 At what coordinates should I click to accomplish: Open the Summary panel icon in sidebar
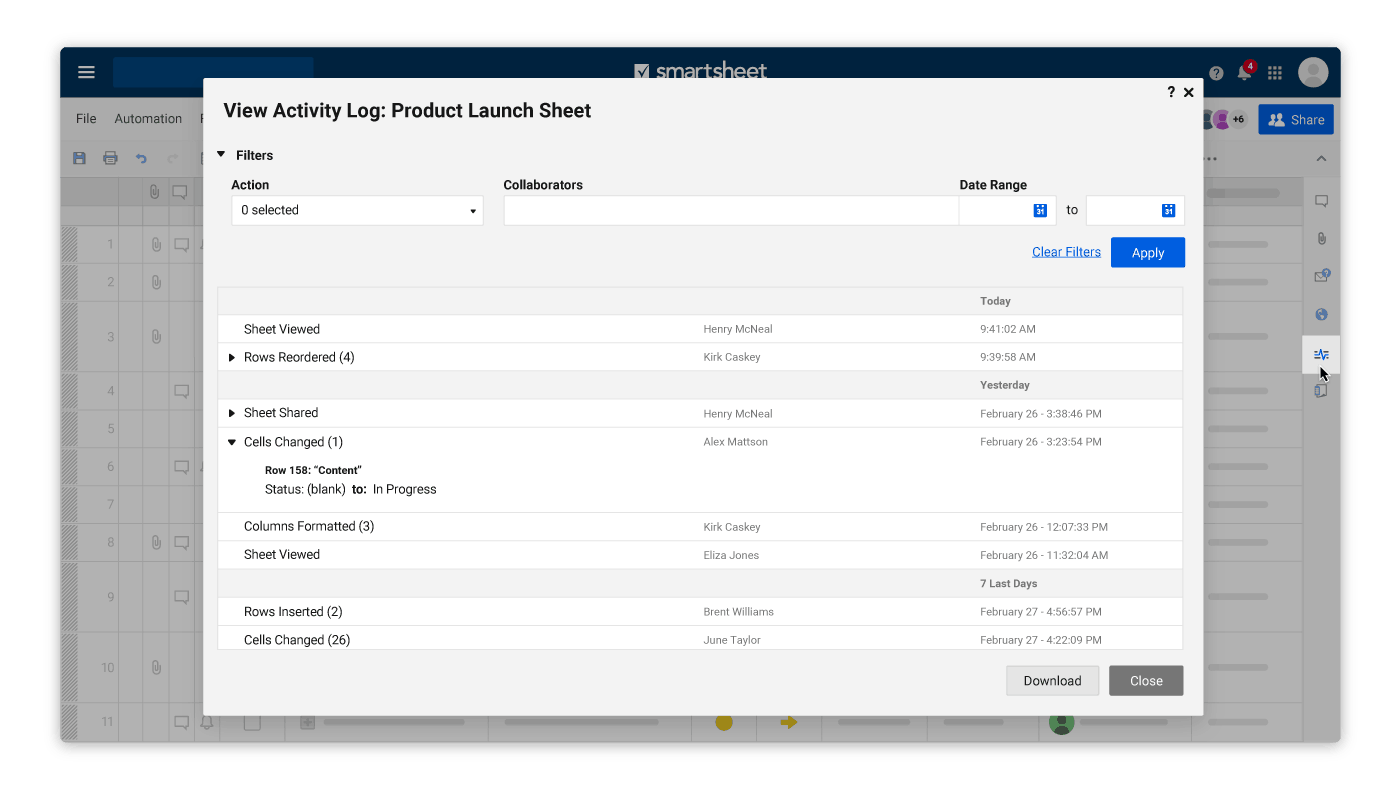[1321, 391]
